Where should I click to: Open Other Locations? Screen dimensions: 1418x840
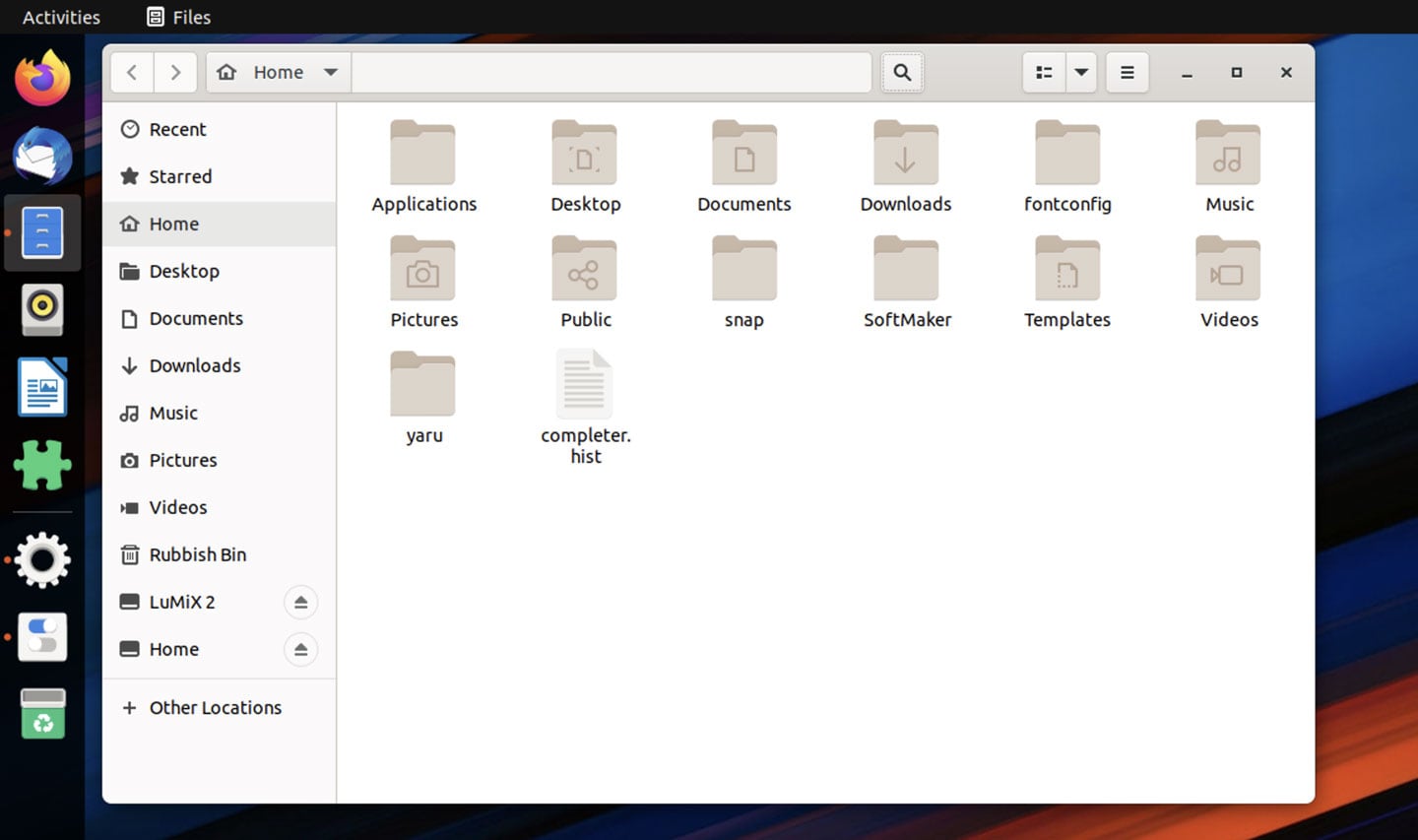tap(219, 707)
